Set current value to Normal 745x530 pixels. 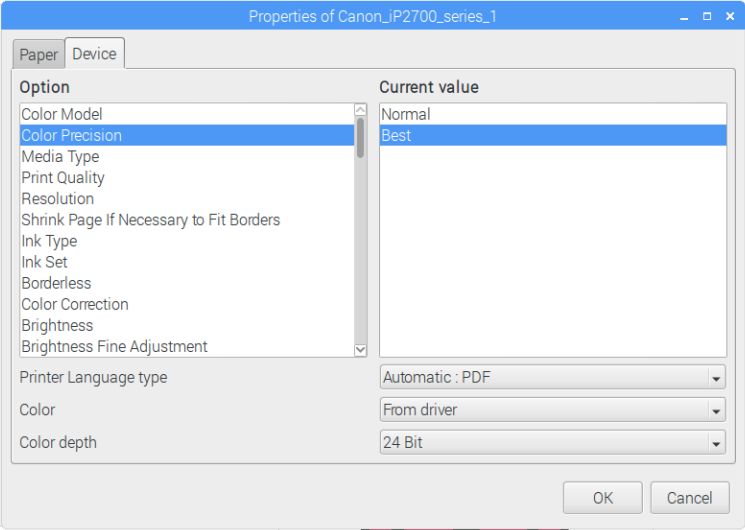click(x=553, y=114)
